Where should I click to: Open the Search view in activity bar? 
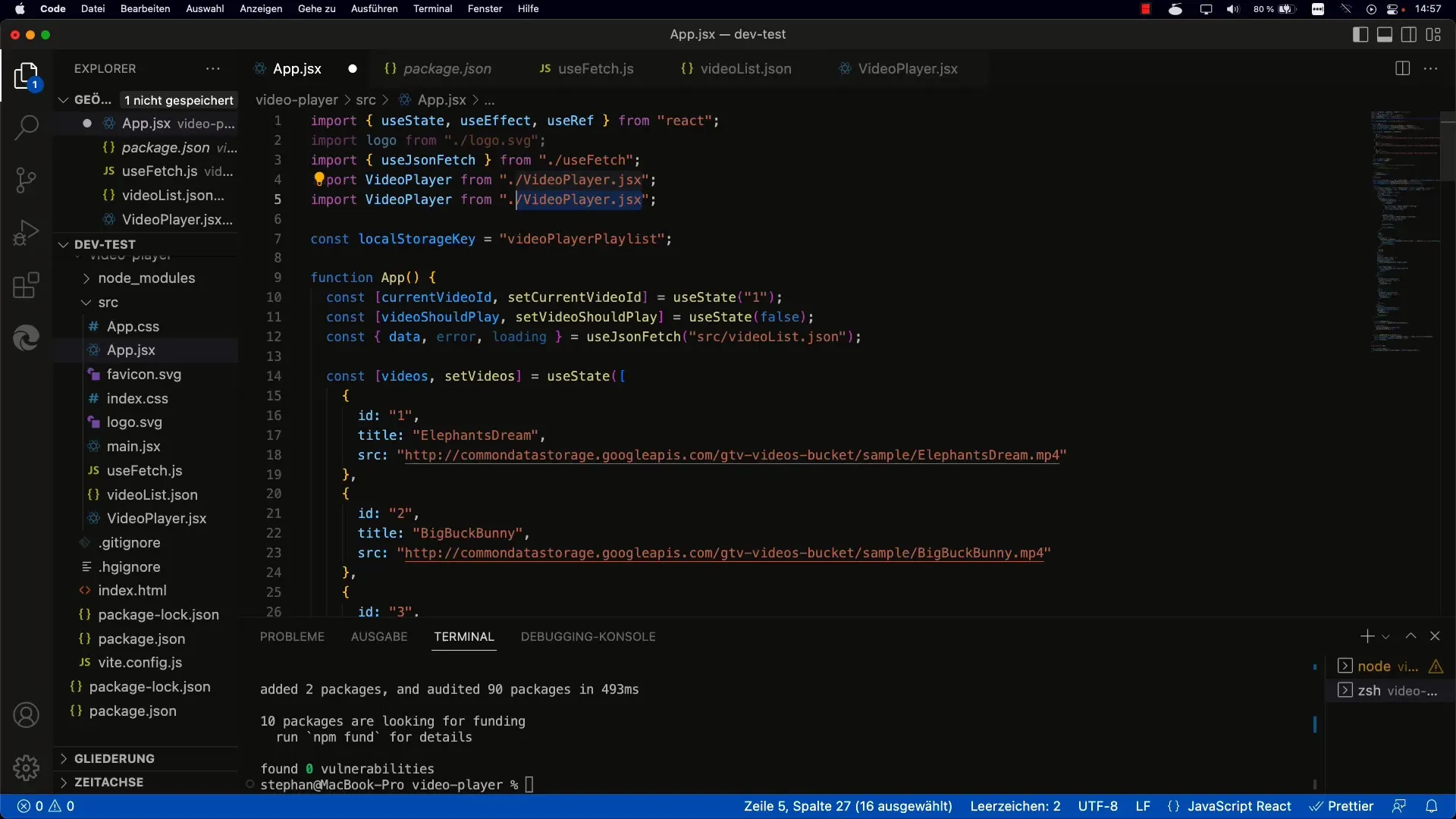pos(26,127)
